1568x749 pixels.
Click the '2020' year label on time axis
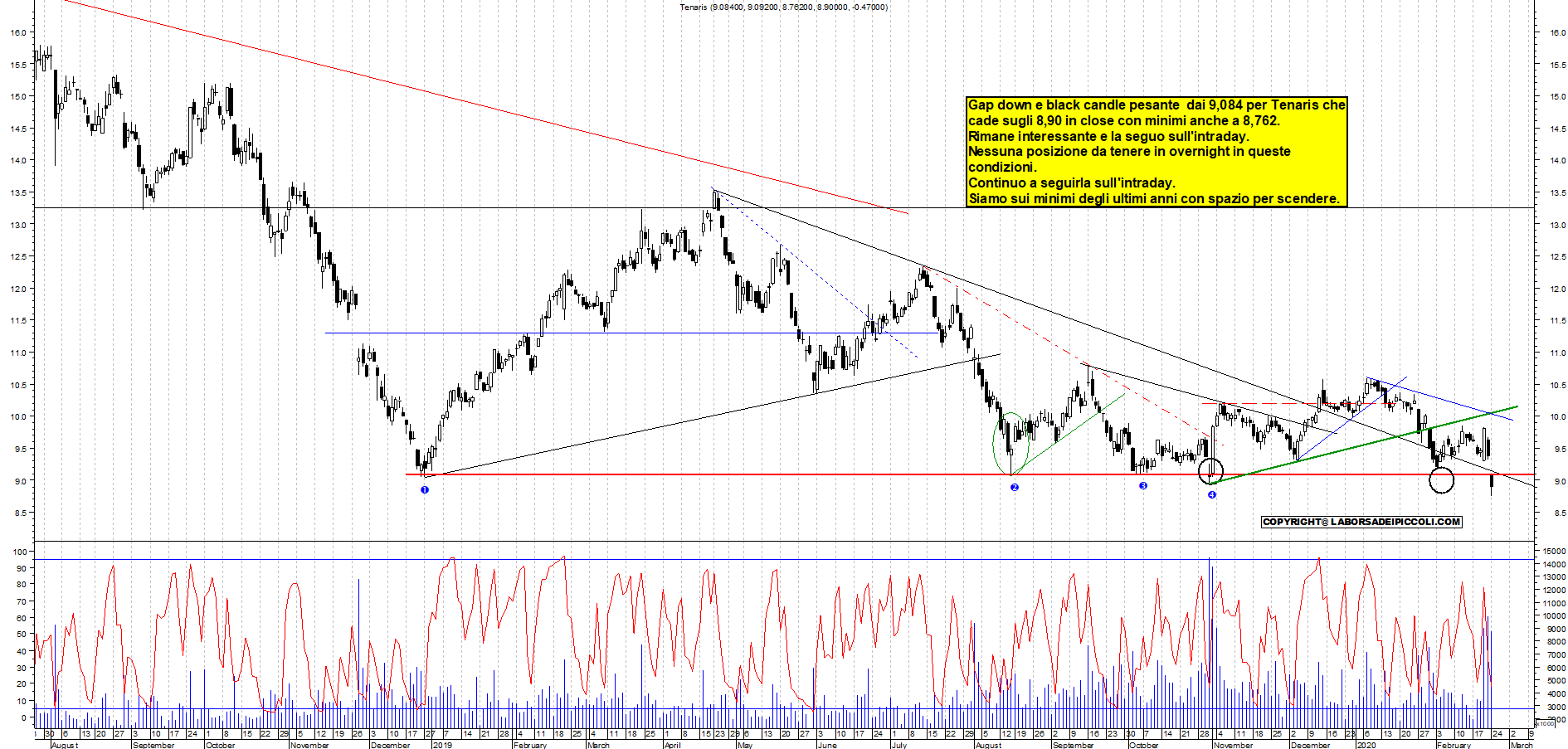point(1366,745)
